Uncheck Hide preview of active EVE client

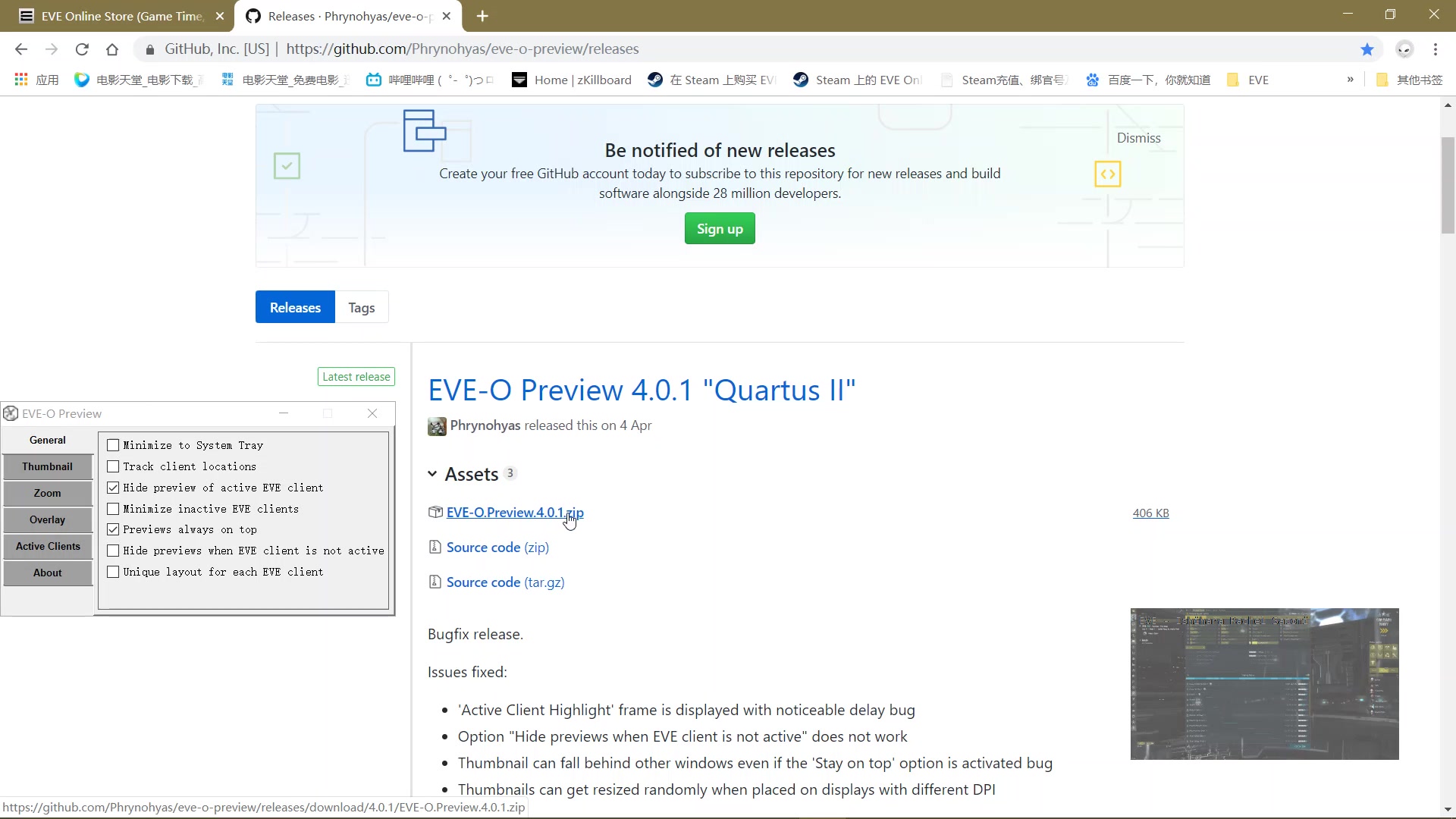[113, 488]
